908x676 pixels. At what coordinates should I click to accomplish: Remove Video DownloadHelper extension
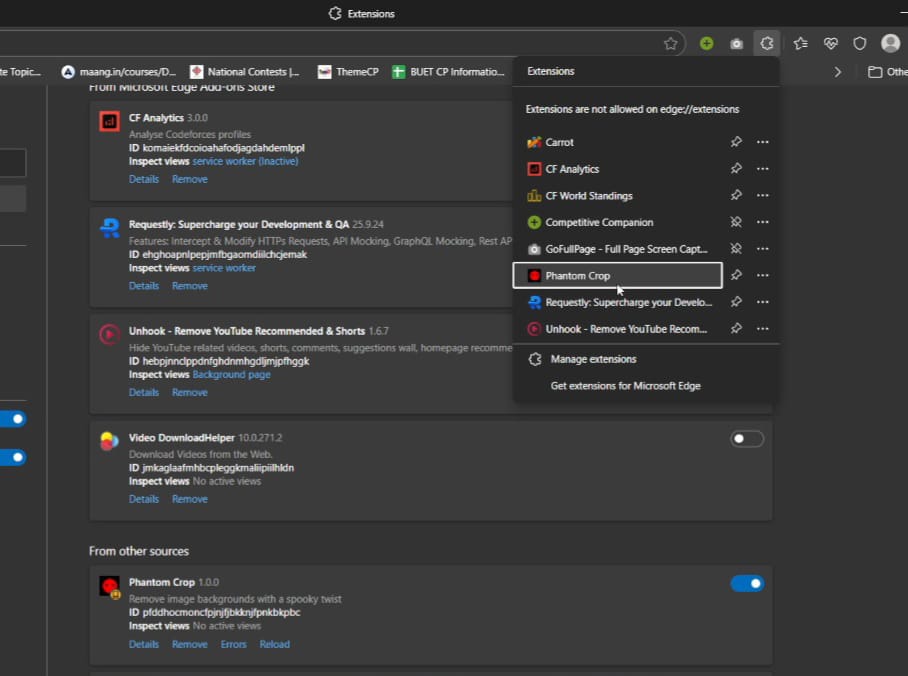pyautogui.click(x=189, y=499)
